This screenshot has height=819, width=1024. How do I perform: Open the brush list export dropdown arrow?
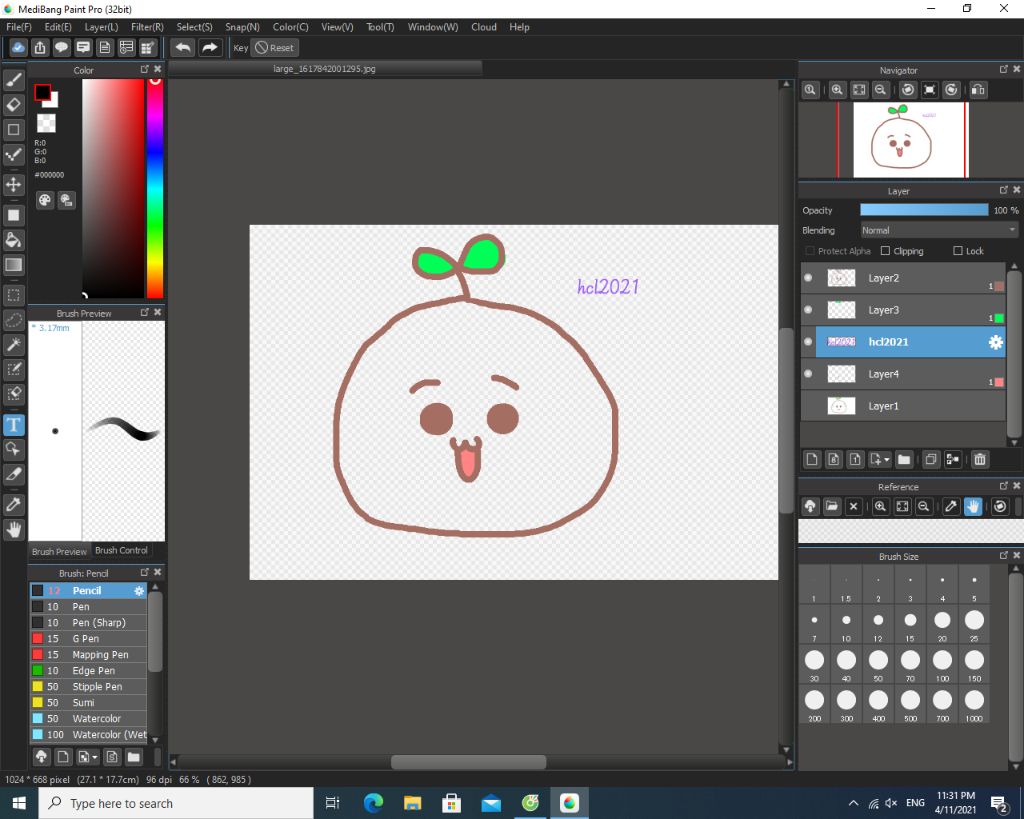pos(94,757)
